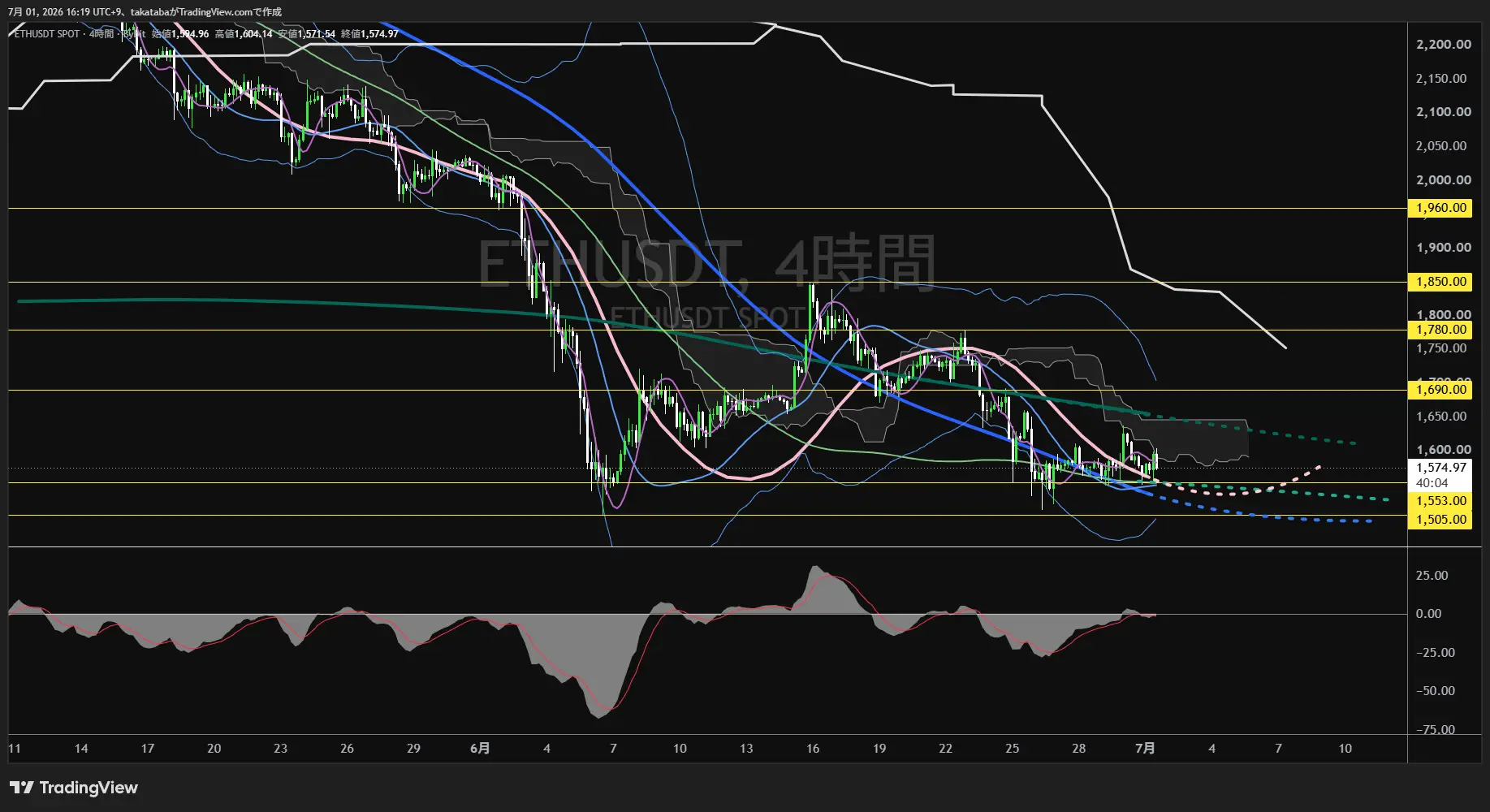This screenshot has width=1490, height=812.
Task: Click the 2,000.00 price axis tick
Action: [x=1443, y=180]
